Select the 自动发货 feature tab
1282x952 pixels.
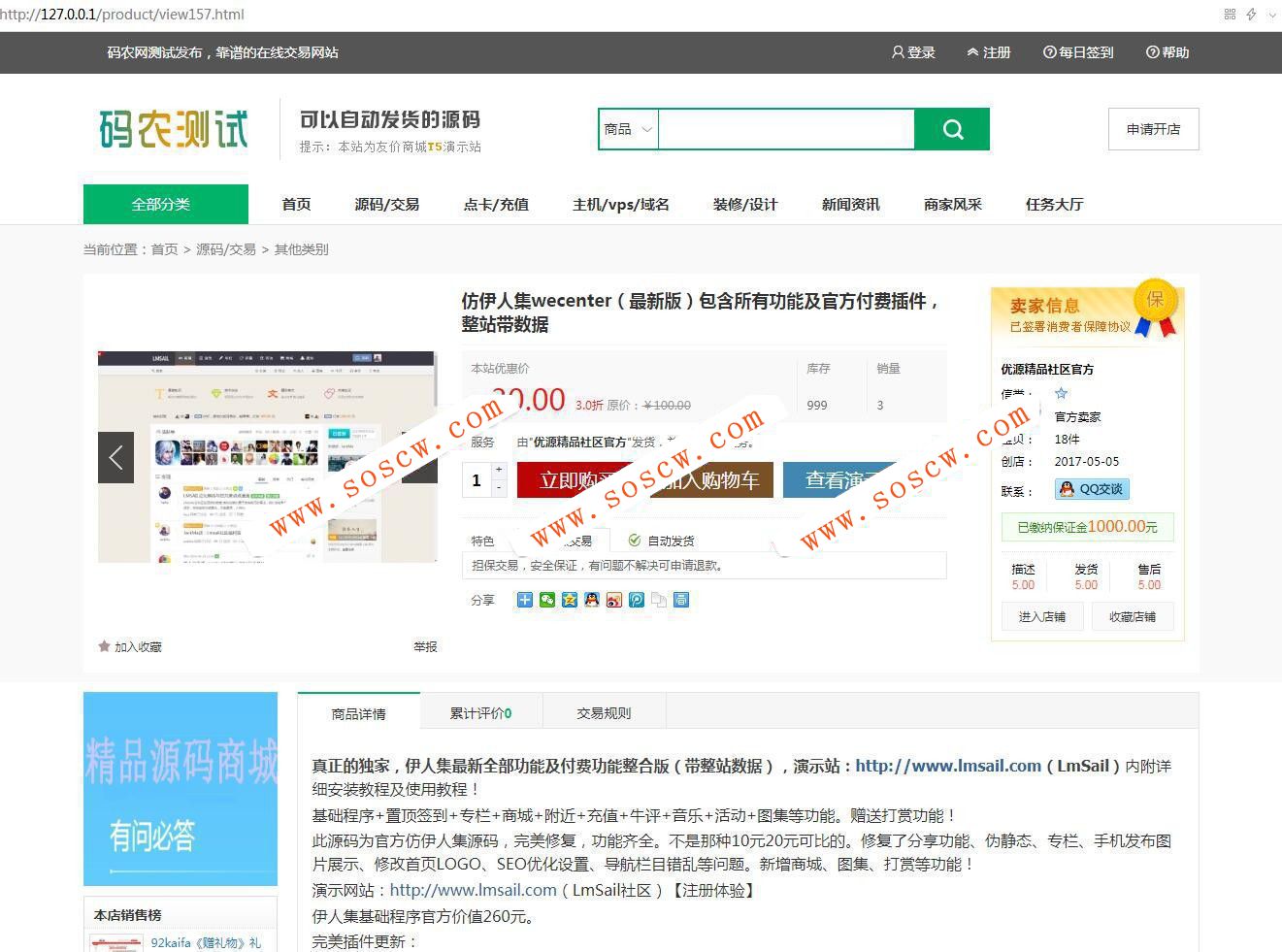[661, 541]
